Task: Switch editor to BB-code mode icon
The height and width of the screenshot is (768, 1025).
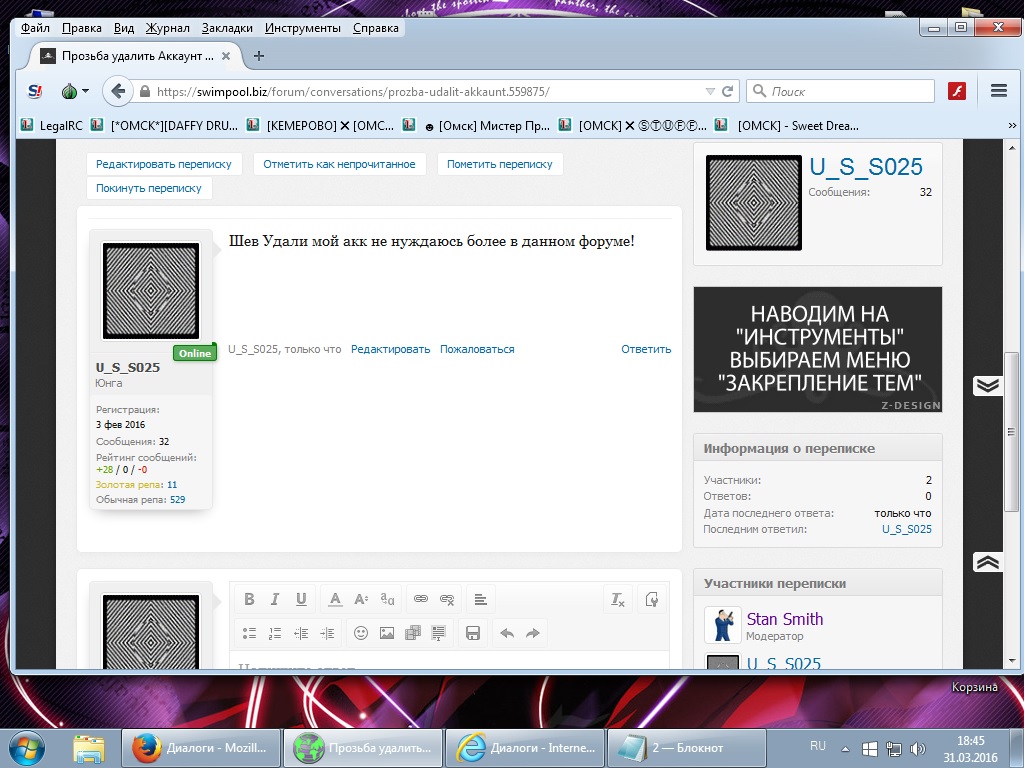Action: pos(651,599)
